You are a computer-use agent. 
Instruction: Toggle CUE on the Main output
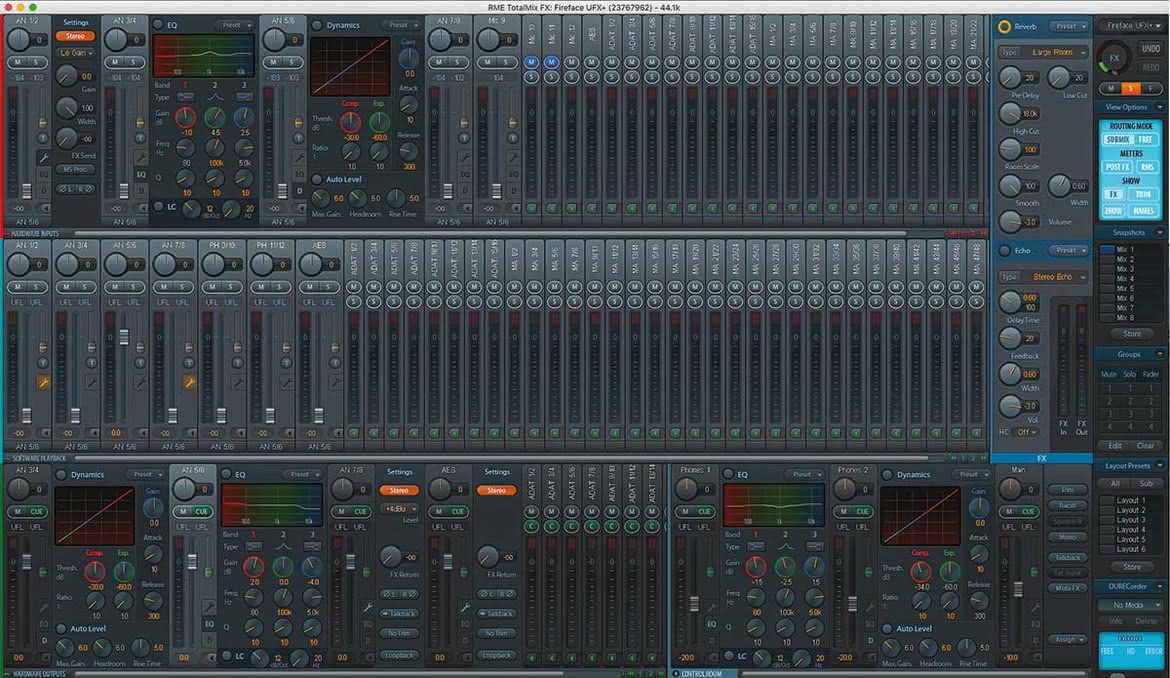coord(1028,512)
